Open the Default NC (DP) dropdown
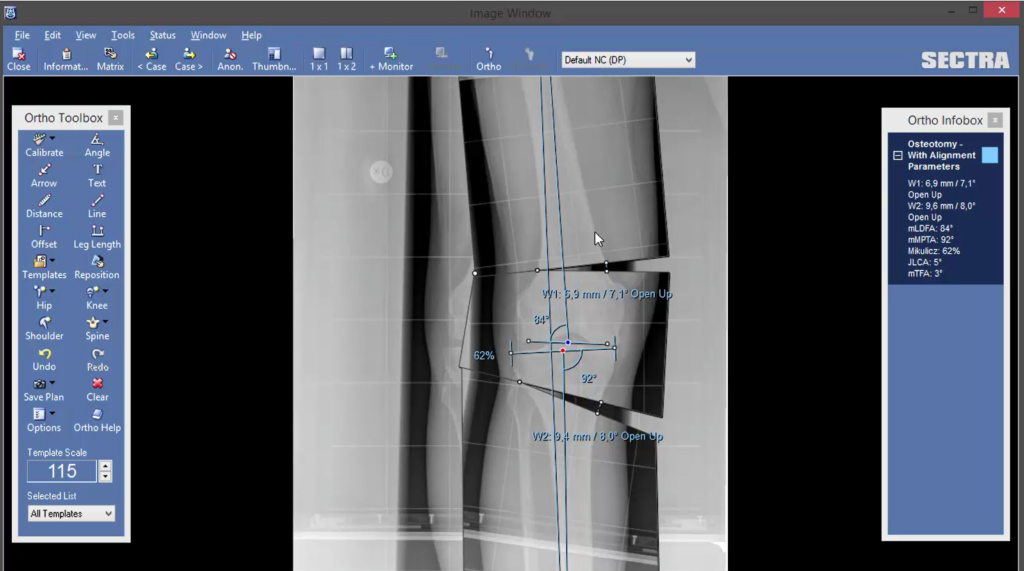The image size is (1024, 571). pos(628,60)
